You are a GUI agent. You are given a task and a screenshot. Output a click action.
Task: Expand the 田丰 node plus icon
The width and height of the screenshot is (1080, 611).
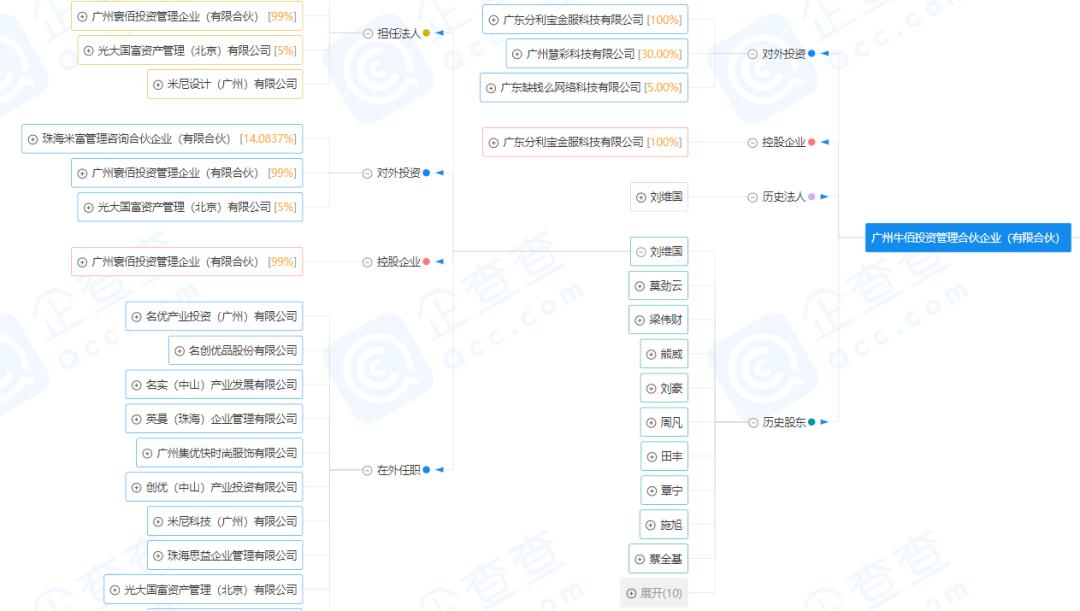point(651,457)
